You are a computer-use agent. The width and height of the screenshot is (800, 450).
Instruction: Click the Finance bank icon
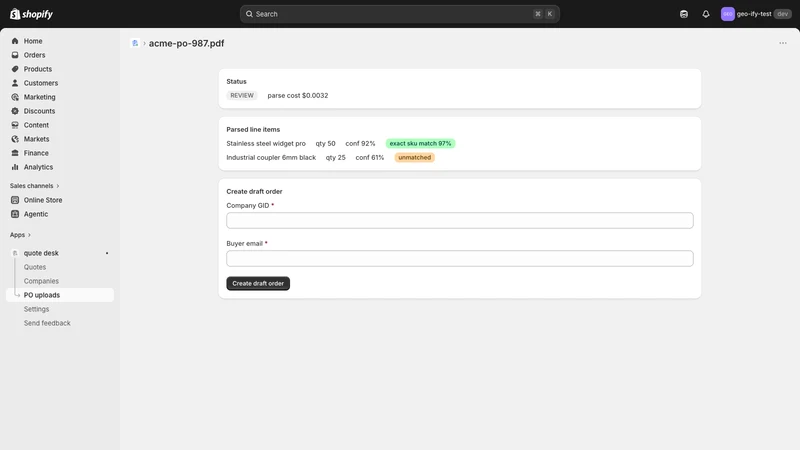coord(15,153)
